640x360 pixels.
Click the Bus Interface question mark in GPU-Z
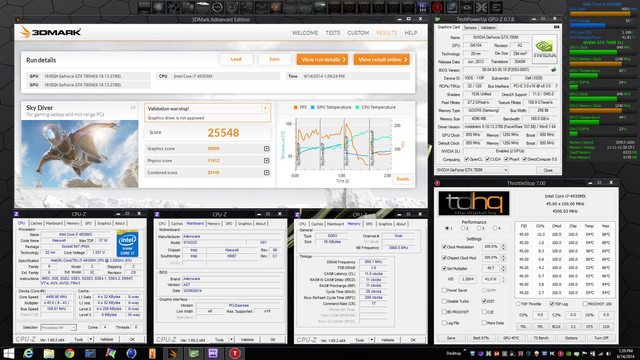coord(556,86)
